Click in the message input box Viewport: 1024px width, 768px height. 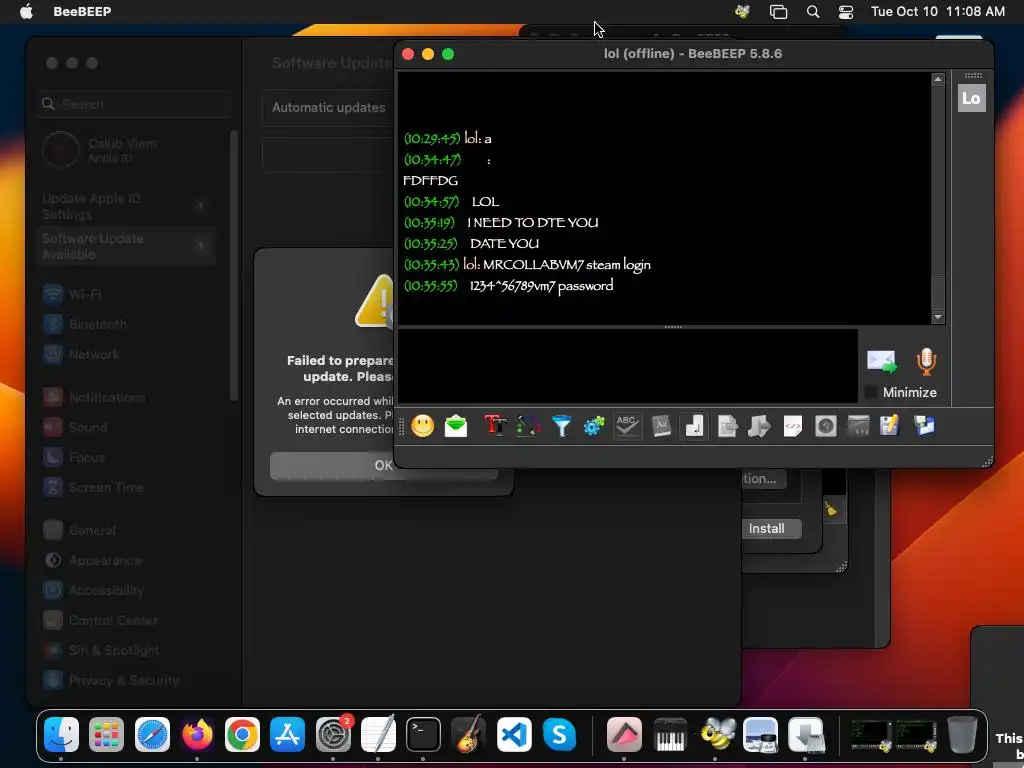(628, 366)
